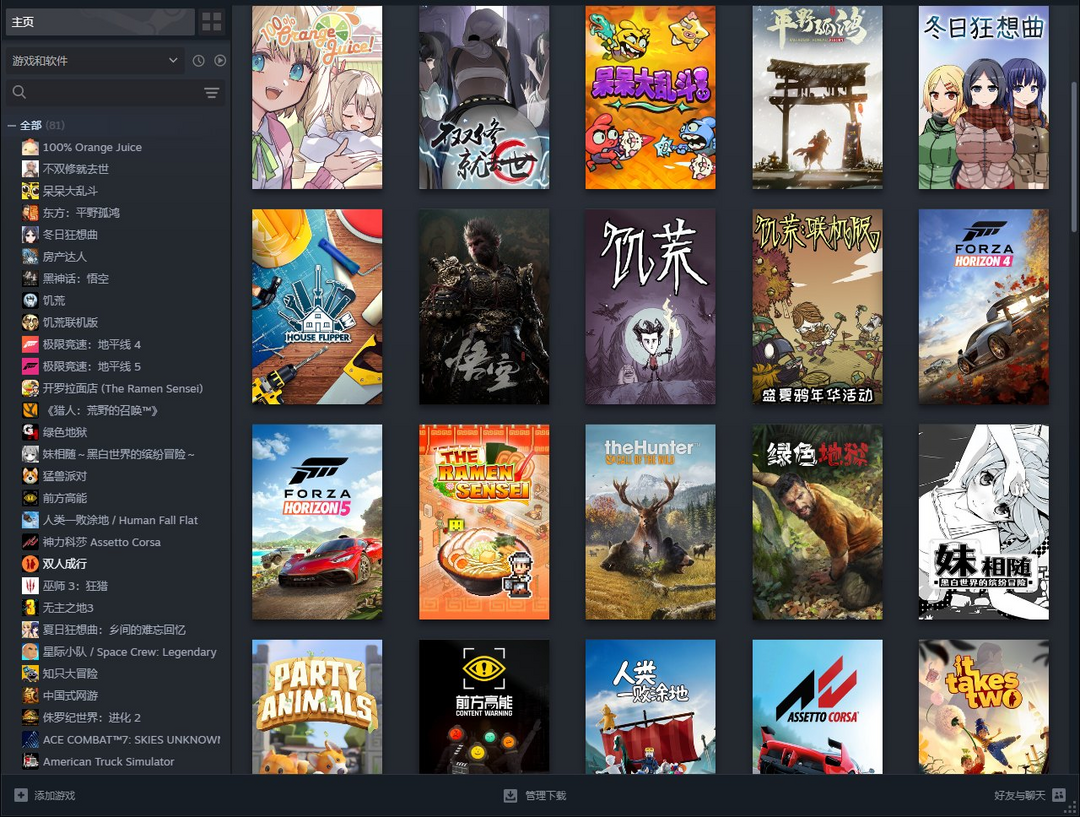The height and width of the screenshot is (817, 1080).
Task: Go to the 主页 home tab
Action: pos(100,22)
